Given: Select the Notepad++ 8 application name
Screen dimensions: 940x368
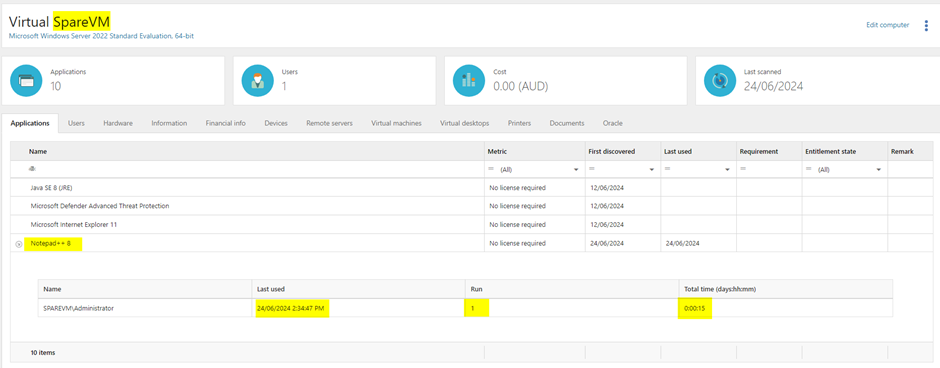Looking at the screenshot, I should tap(51, 243).
